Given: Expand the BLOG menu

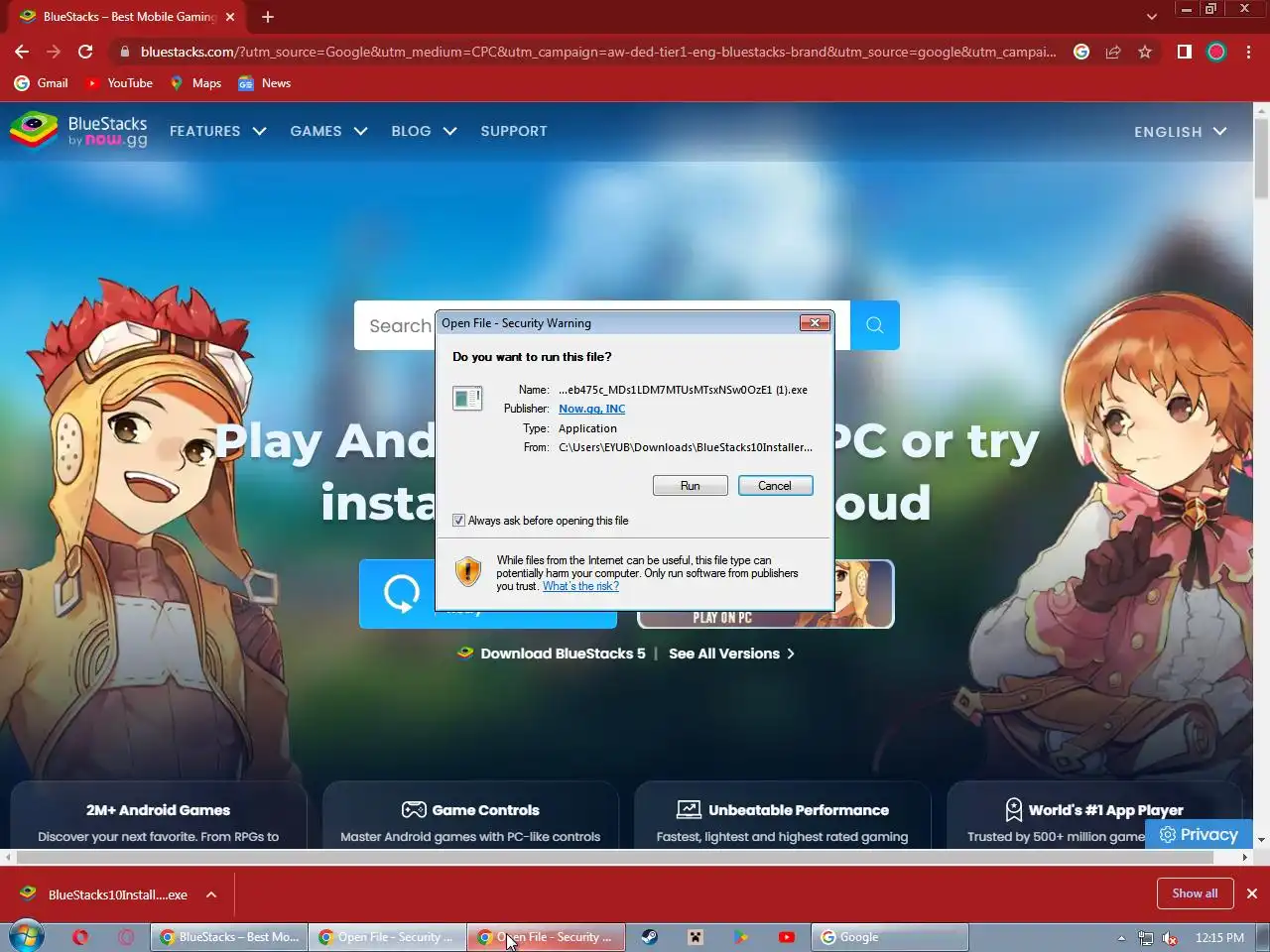Looking at the screenshot, I should [x=424, y=131].
